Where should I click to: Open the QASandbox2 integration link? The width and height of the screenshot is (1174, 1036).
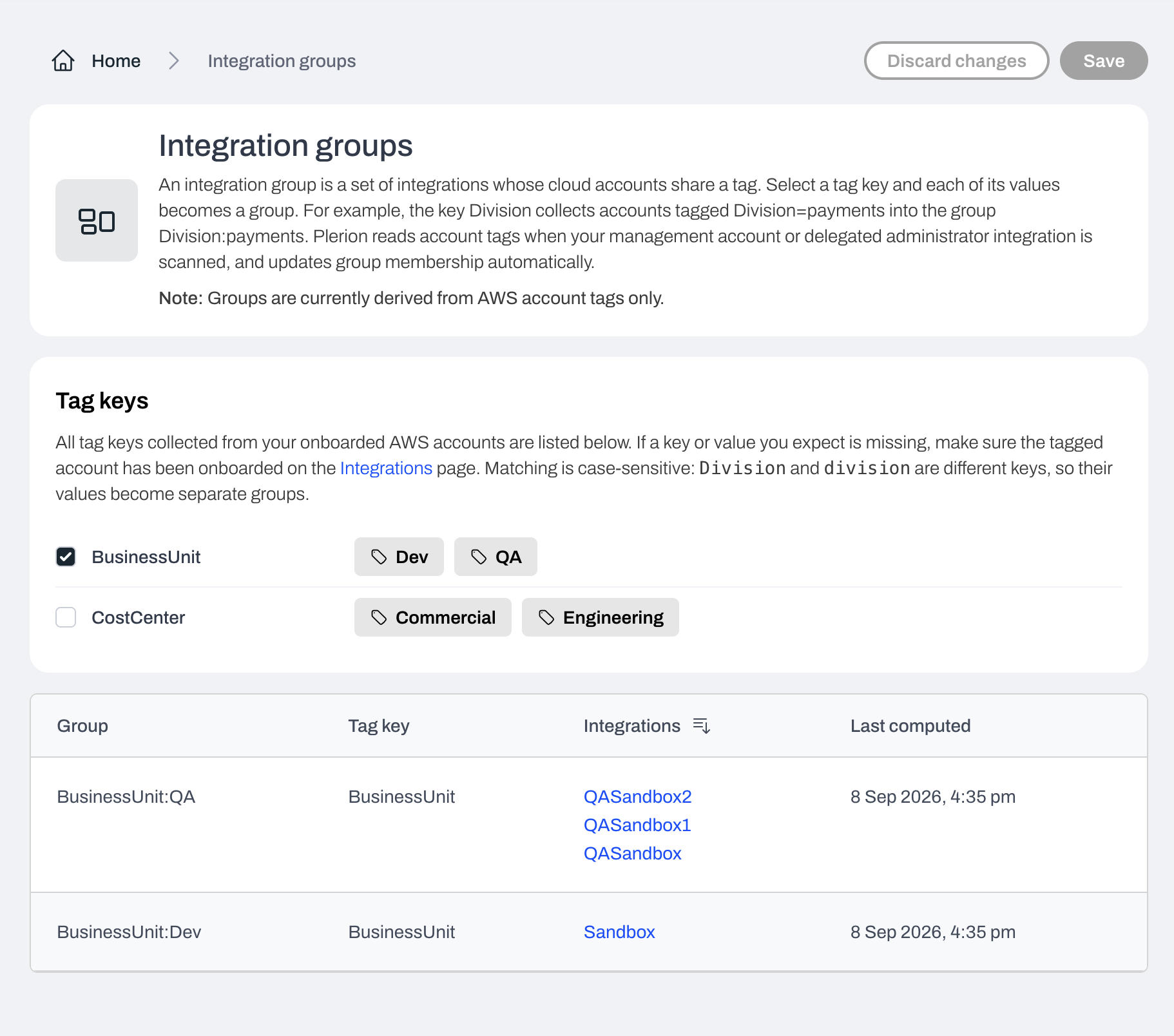637,796
